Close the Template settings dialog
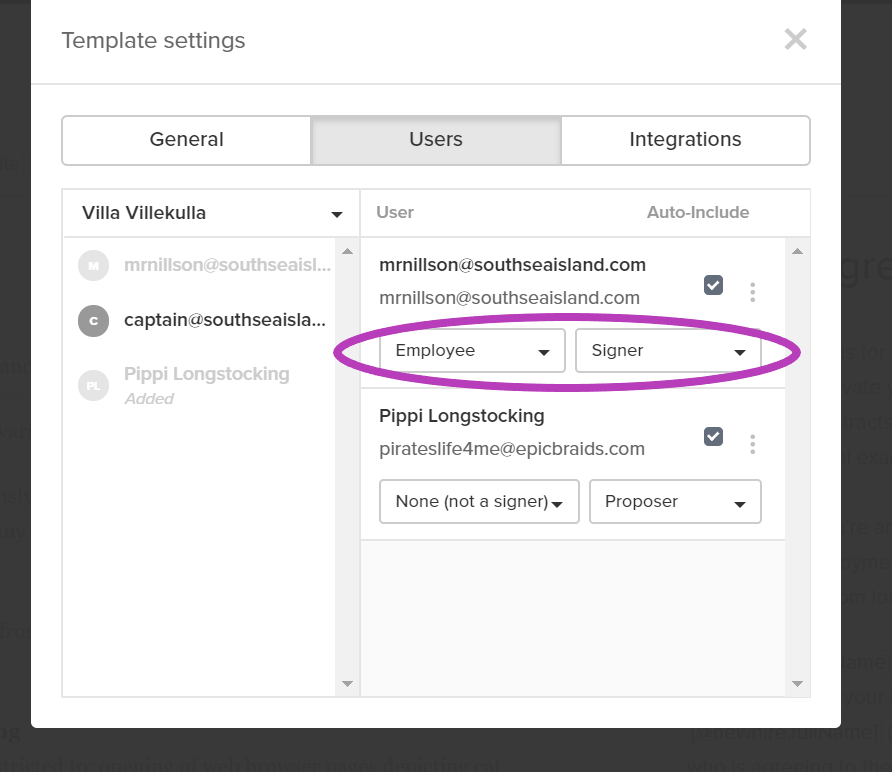 pyautogui.click(x=795, y=40)
